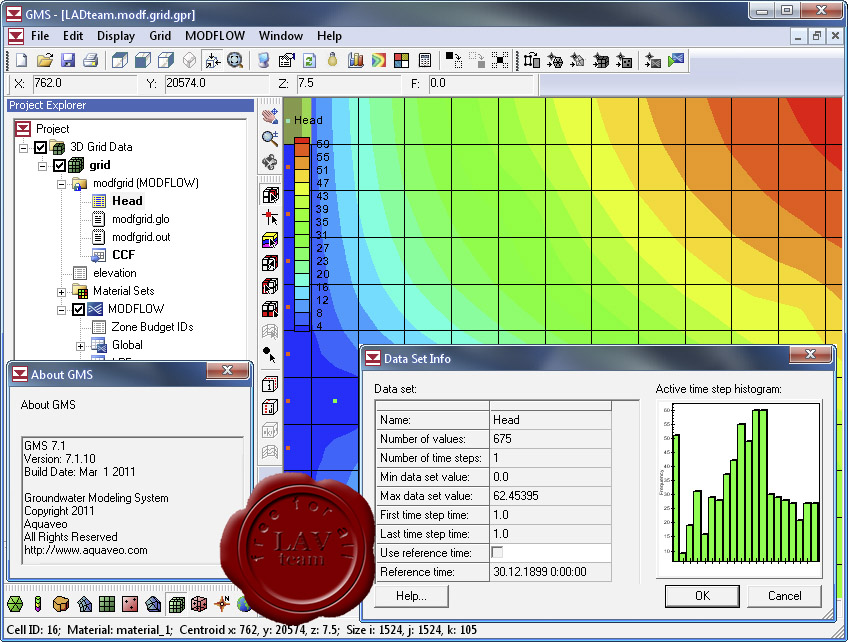Click the Reference time cell 30.12.1899 0:00:00
The width and height of the screenshot is (848, 642).
tap(550, 572)
